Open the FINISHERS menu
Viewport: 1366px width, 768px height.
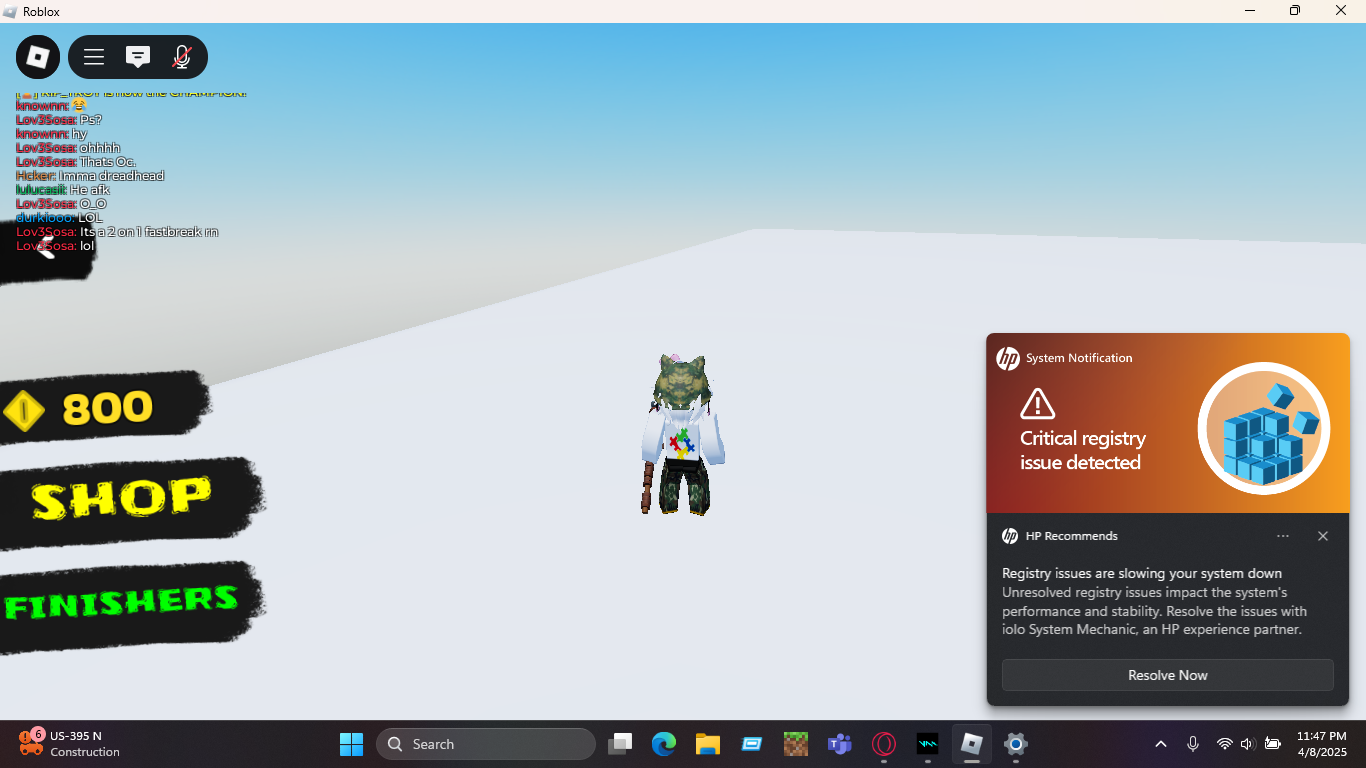click(x=121, y=603)
